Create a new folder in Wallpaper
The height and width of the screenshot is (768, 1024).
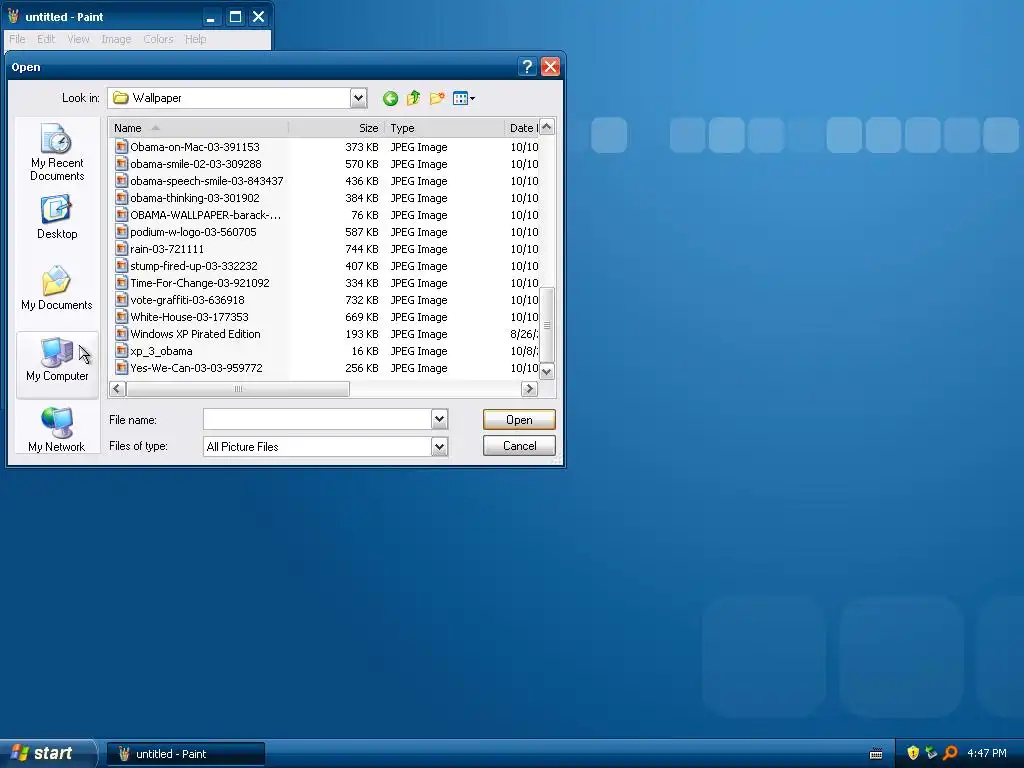coord(437,99)
